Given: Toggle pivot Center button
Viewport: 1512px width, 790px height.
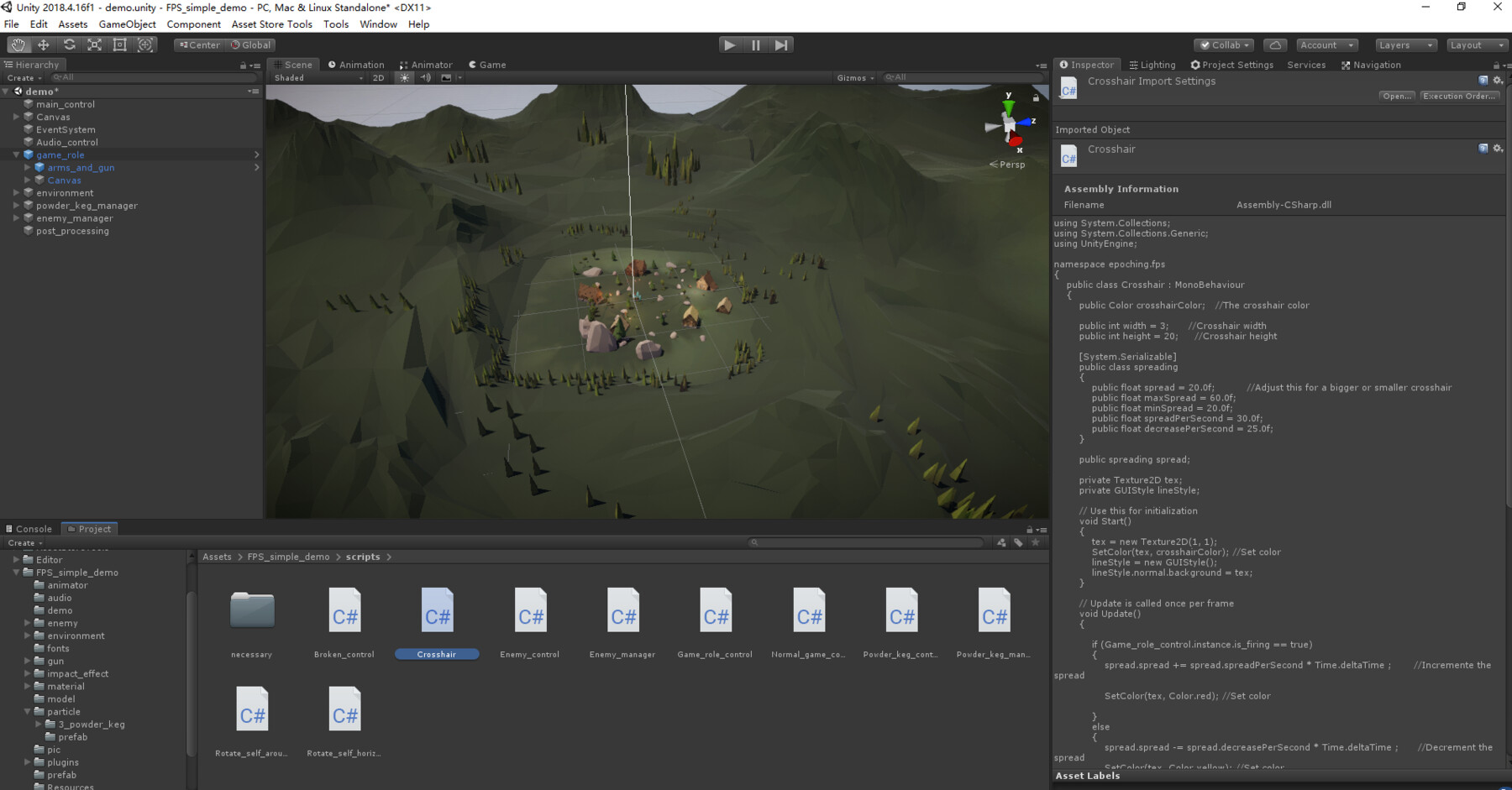Looking at the screenshot, I should click(199, 45).
